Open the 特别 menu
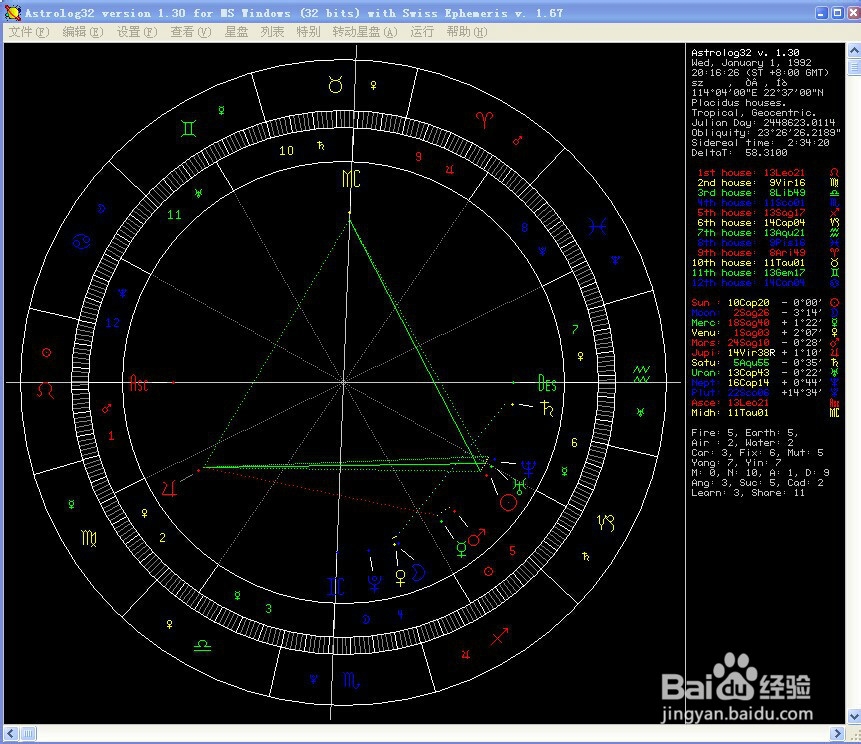Viewport: 861px width, 744px height. [308, 32]
